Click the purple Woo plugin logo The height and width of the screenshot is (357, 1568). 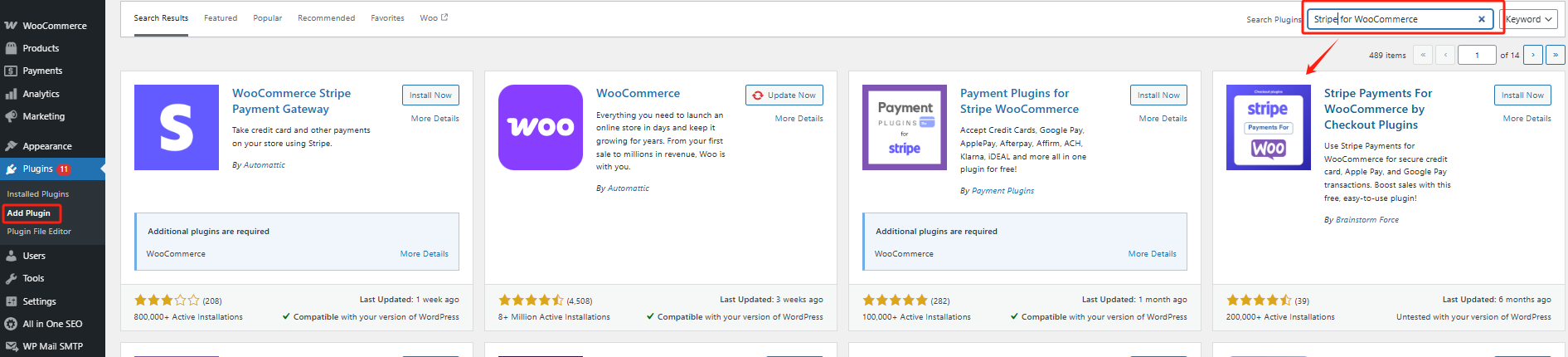point(541,127)
